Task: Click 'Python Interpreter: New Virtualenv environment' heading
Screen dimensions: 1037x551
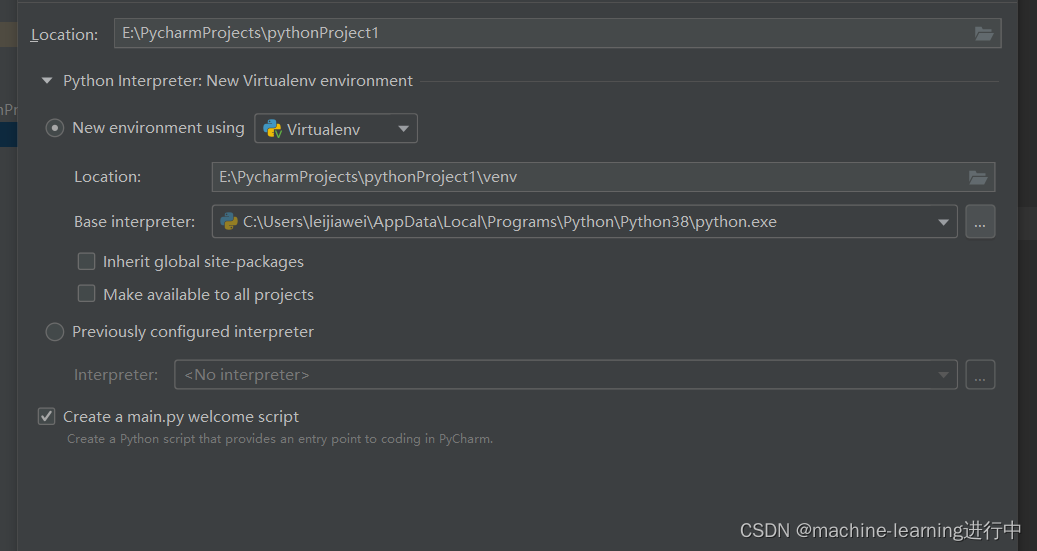Action: point(237,81)
